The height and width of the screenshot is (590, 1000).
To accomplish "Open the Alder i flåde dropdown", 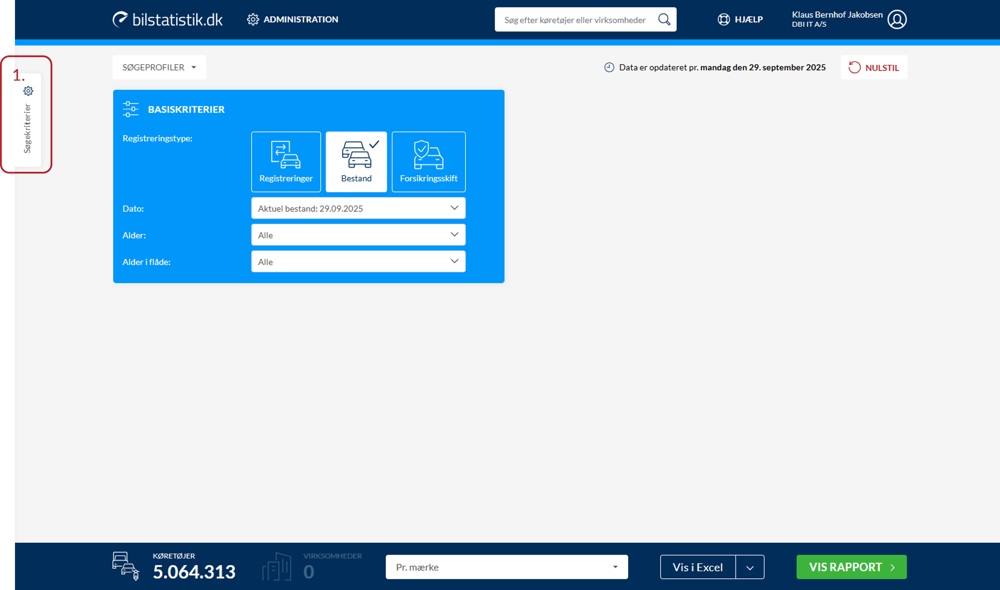I will click(x=358, y=261).
